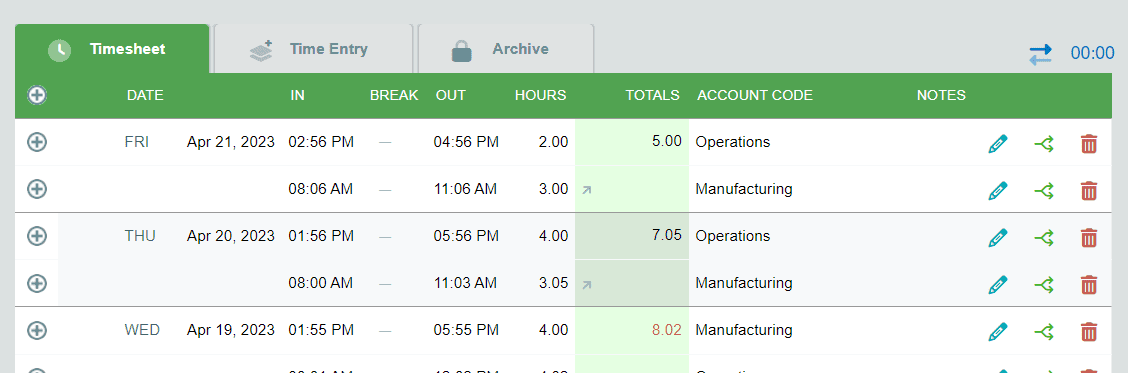This screenshot has width=1128, height=373.
Task: Edit the Apr 19 Manufacturing entry
Action: point(998,332)
